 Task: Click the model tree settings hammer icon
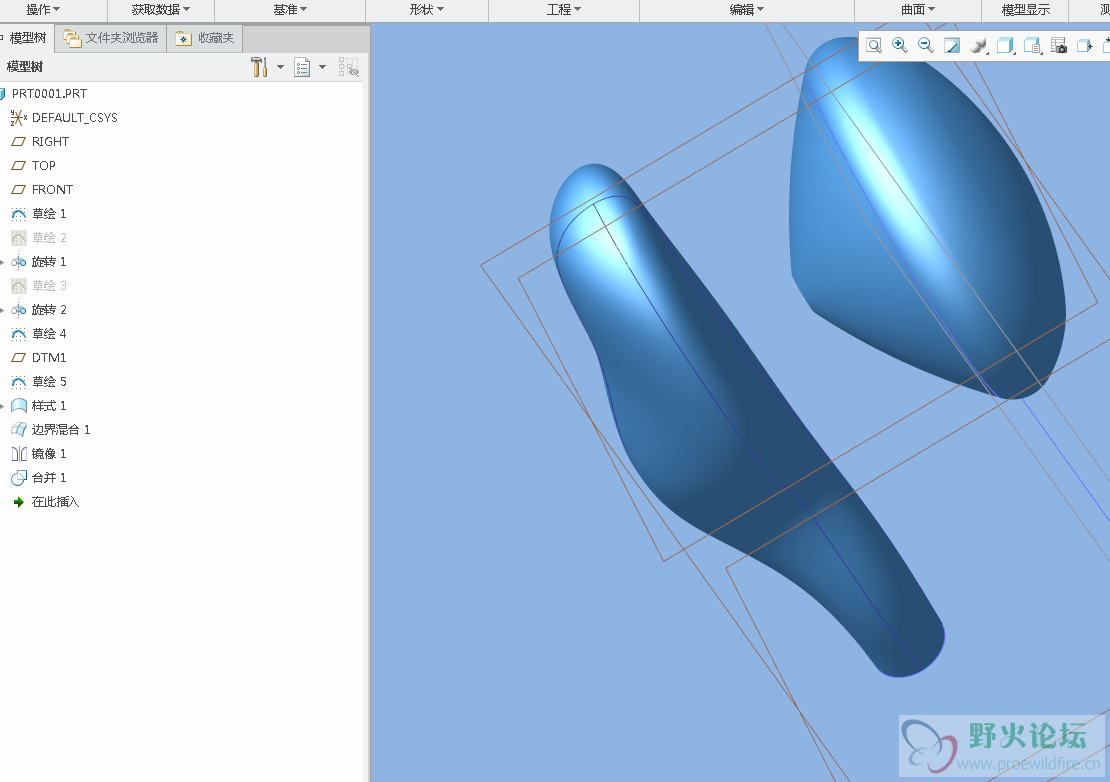click(x=258, y=67)
